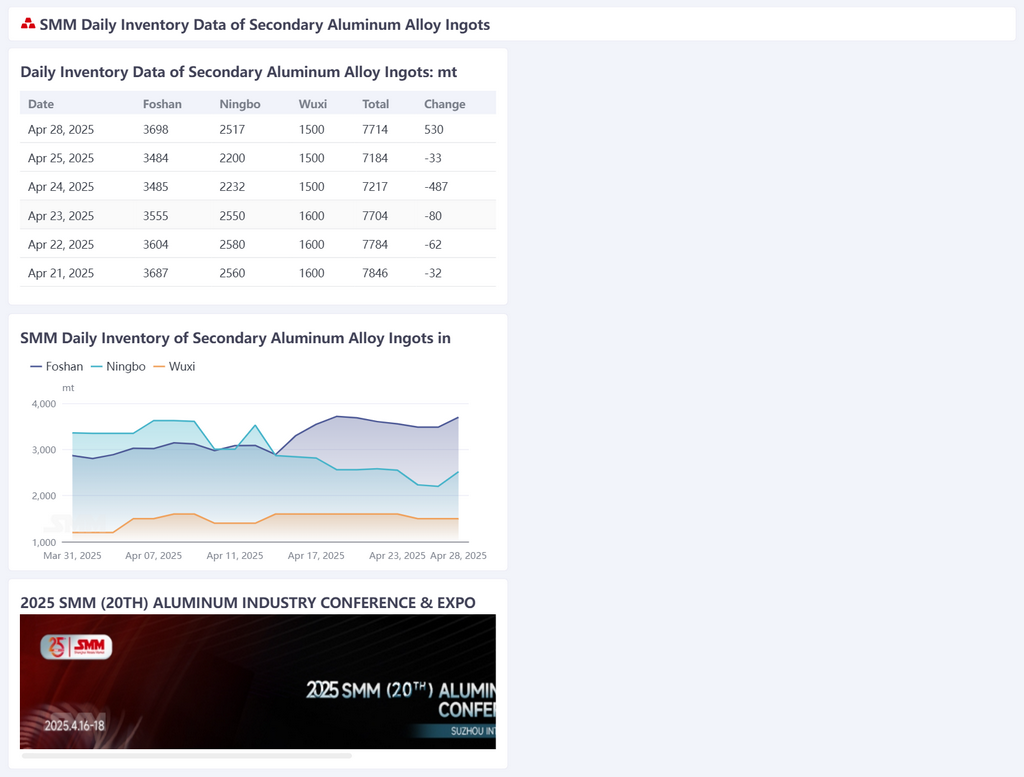The image size is (1024, 777).
Task: Click x-axis label Apr 17, 2025
Action: (316, 556)
